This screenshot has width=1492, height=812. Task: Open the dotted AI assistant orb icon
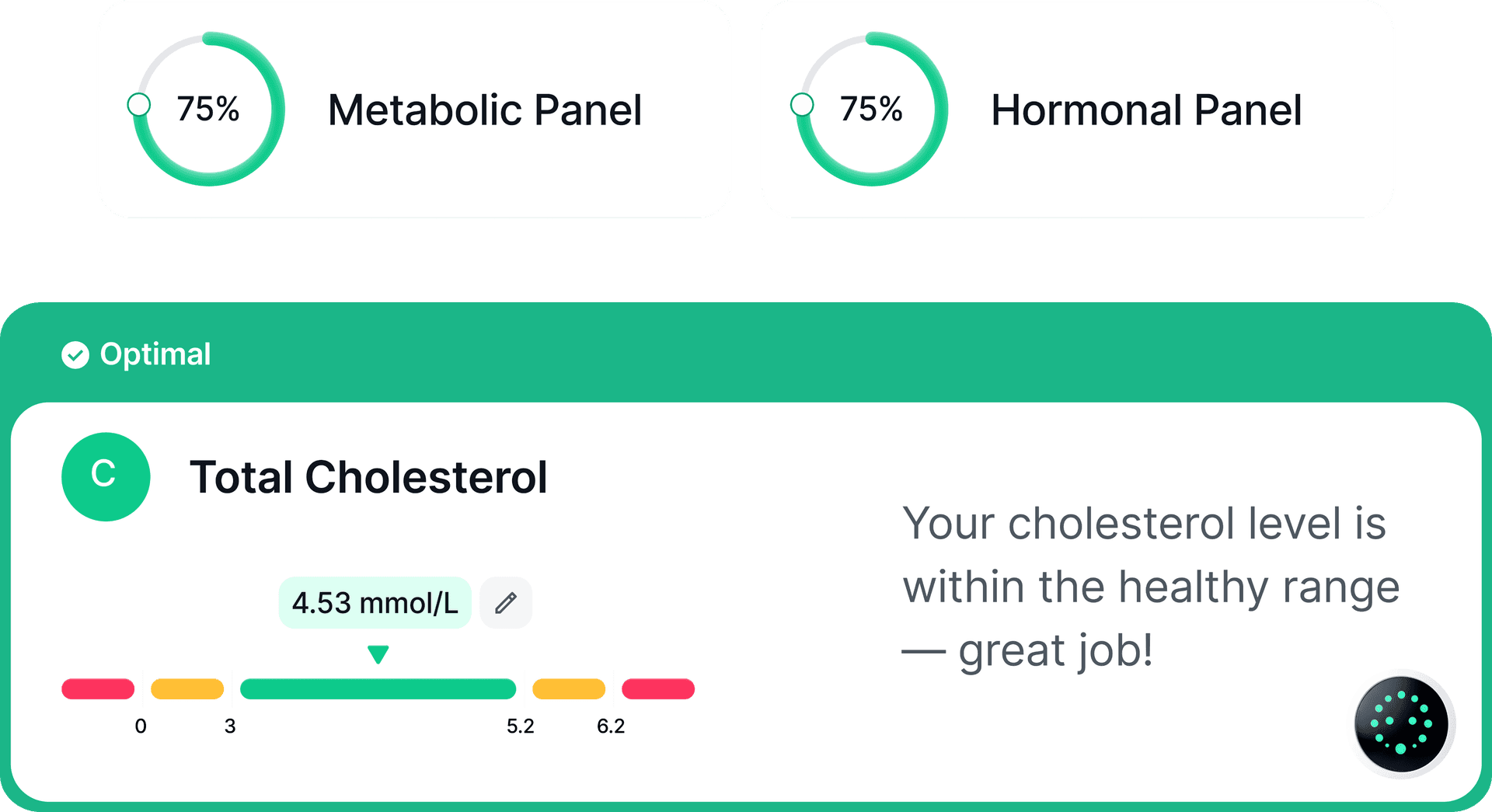click(1401, 724)
